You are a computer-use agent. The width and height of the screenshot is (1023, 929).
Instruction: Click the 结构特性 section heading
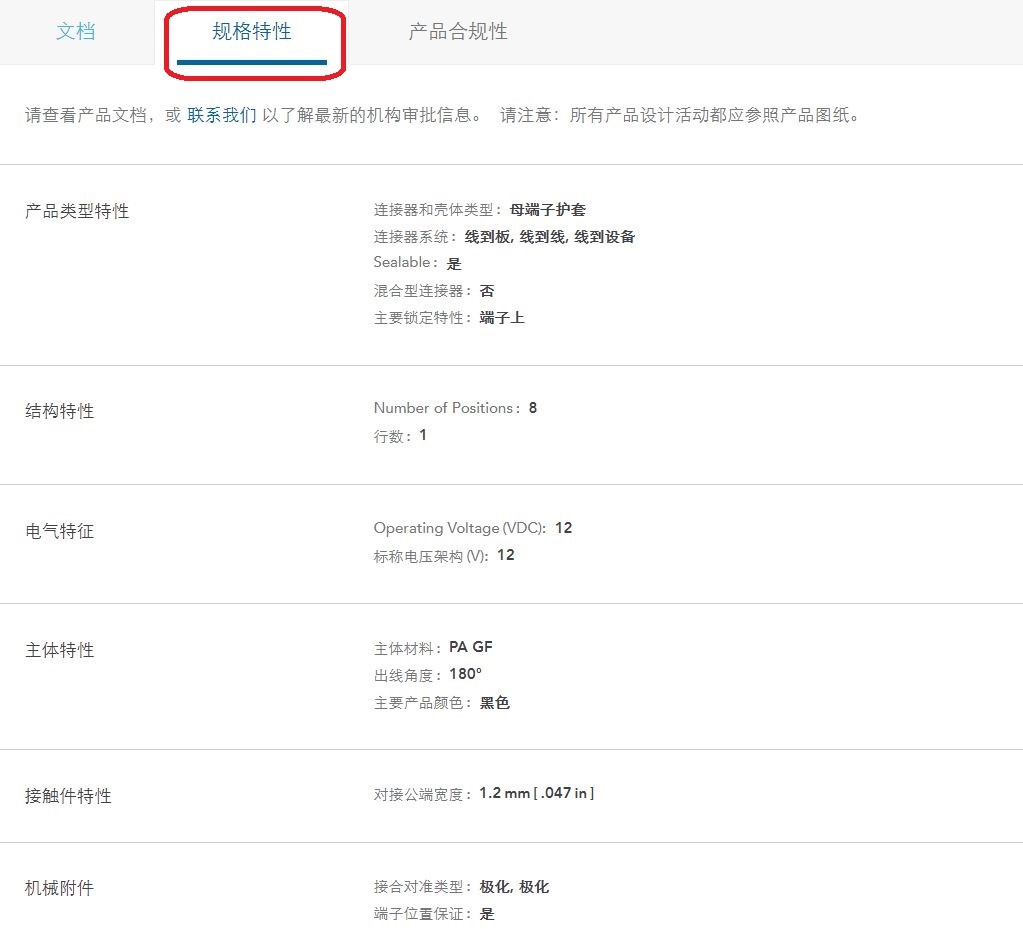point(59,410)
